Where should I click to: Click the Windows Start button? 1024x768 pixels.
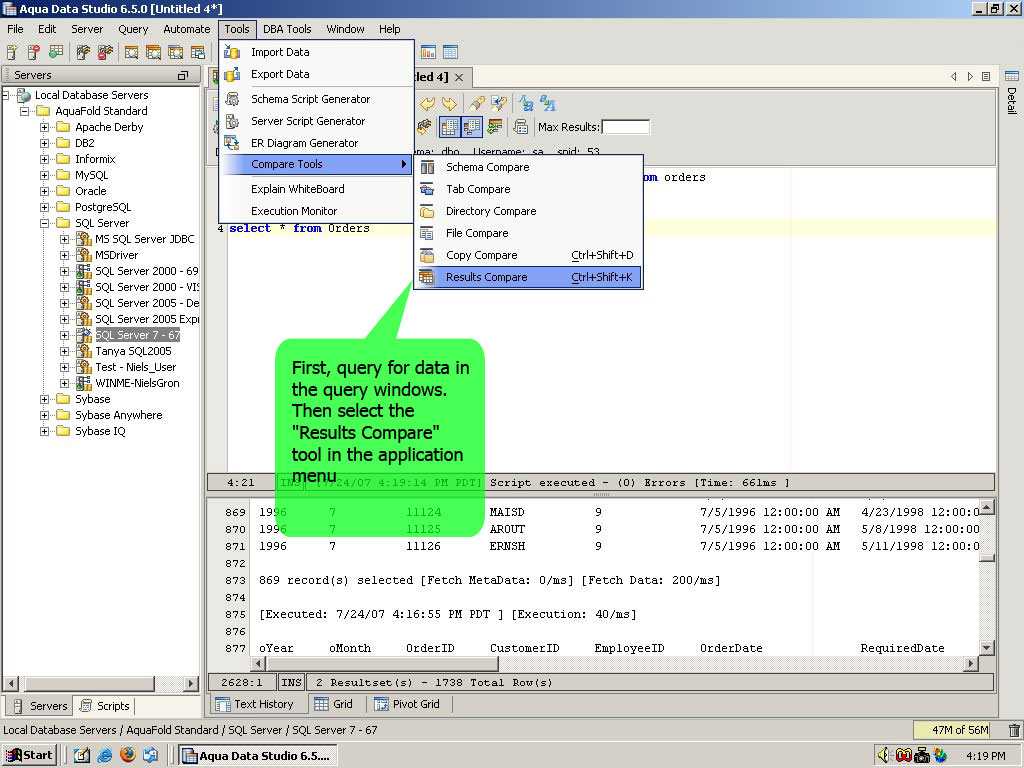[x=29, y=756]
